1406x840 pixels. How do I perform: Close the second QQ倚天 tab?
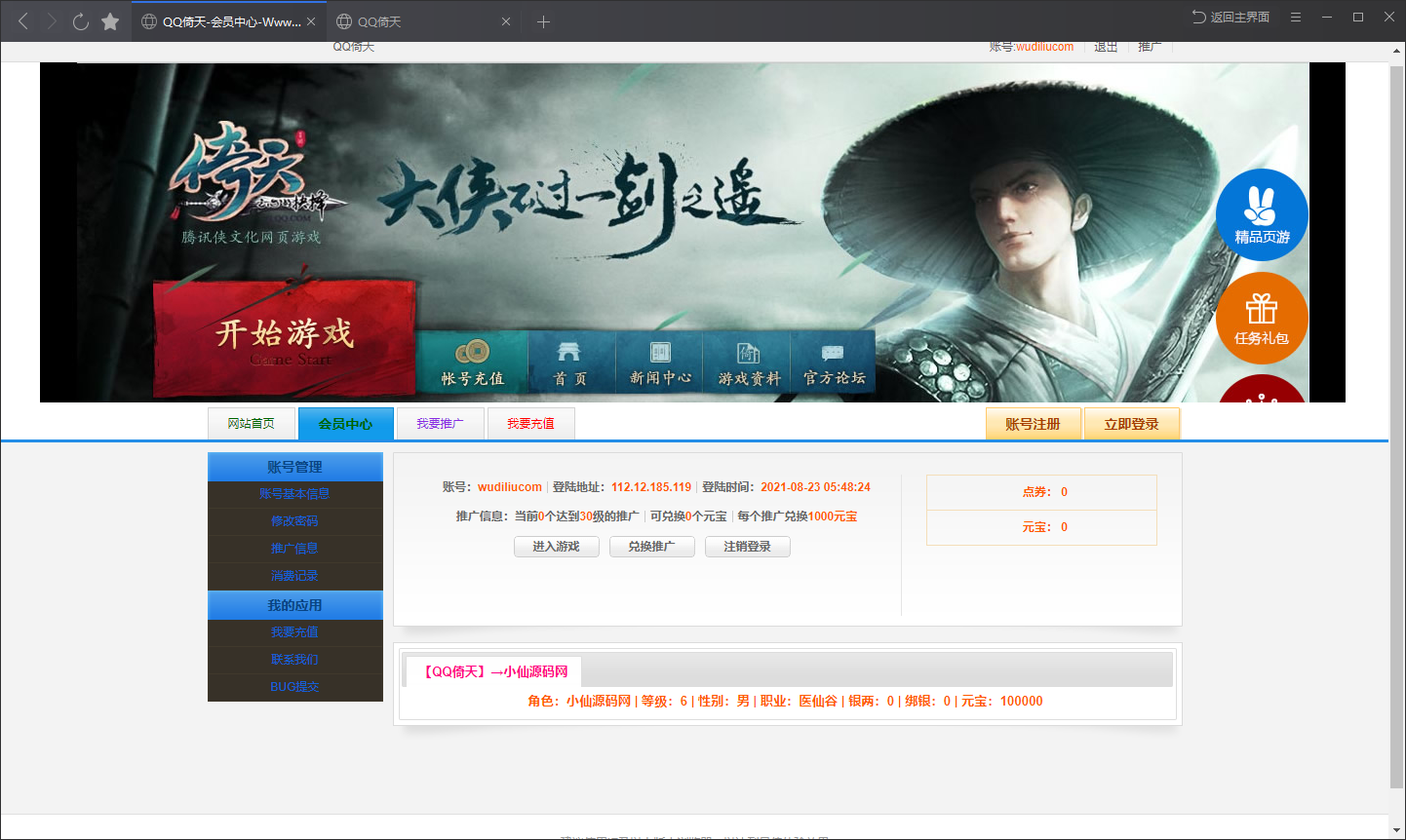click(506, 21)
